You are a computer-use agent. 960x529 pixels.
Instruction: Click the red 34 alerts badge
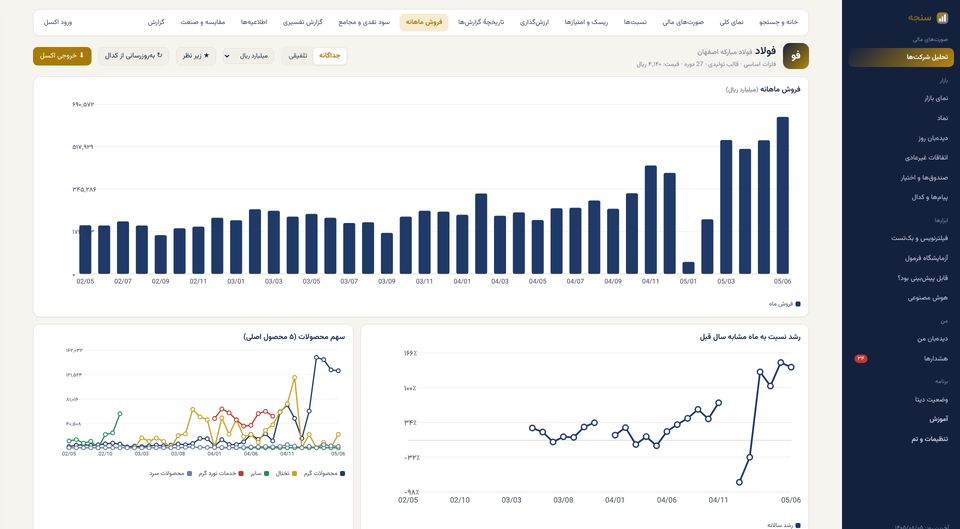point(861,359)
